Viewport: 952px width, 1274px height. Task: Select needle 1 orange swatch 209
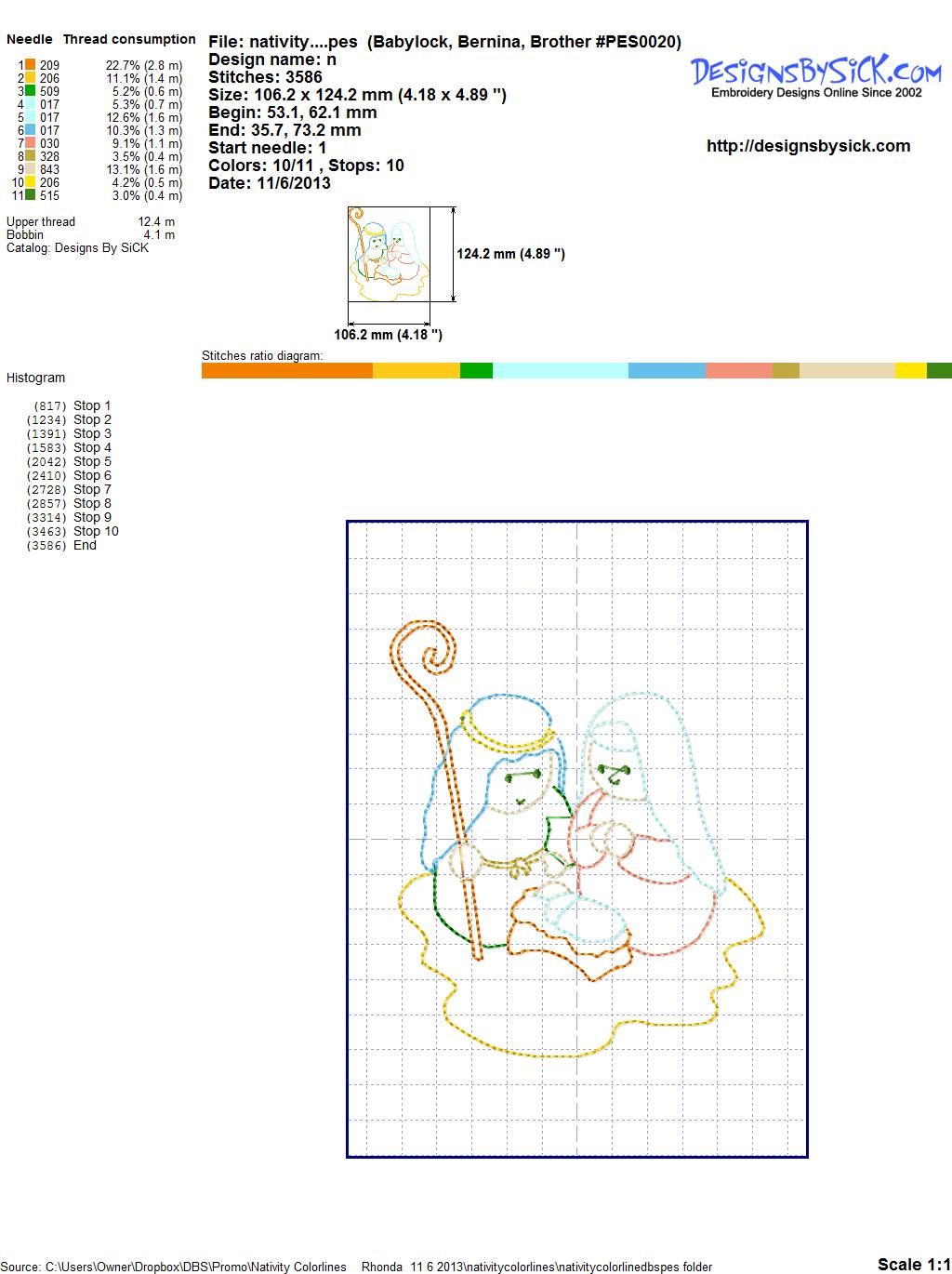click(31, 65)
